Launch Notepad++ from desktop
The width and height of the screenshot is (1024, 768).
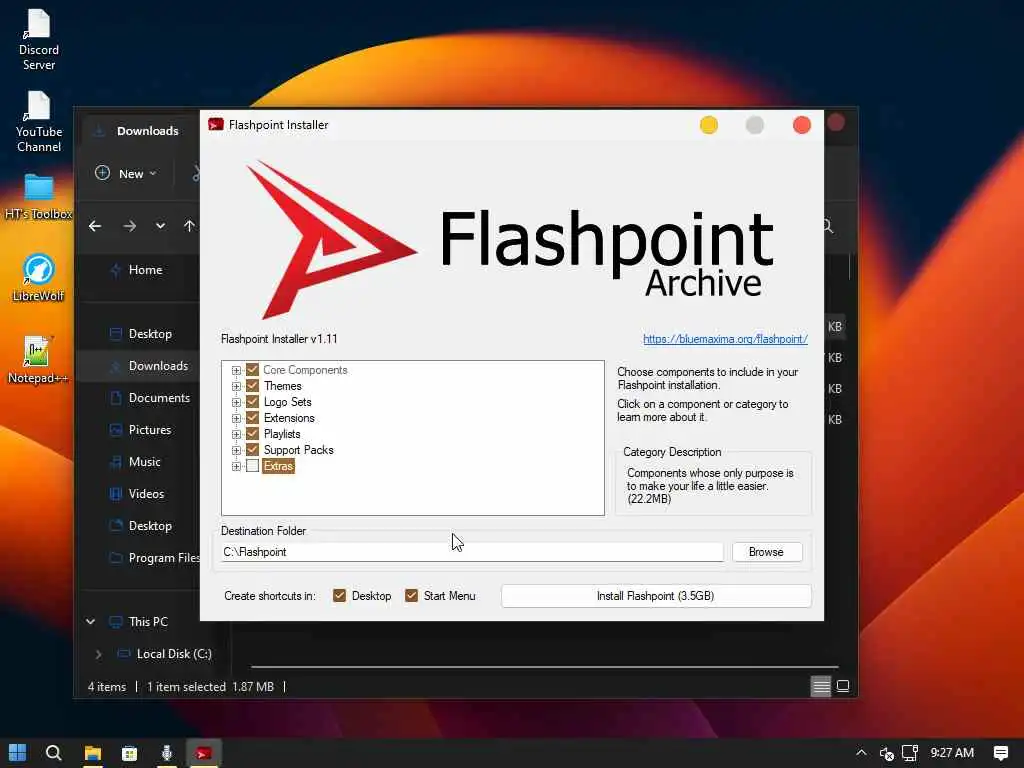[38, 359]
